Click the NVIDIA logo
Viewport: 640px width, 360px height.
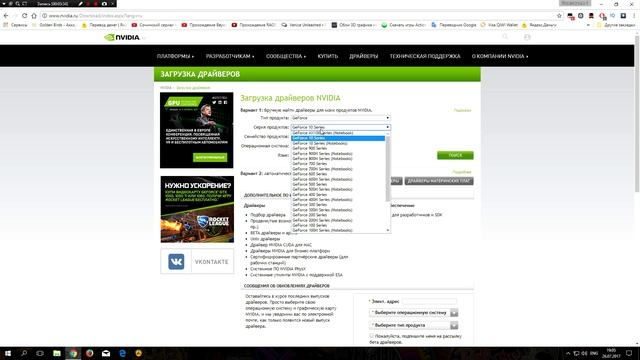pyautogui.click(x=122, y=38)
